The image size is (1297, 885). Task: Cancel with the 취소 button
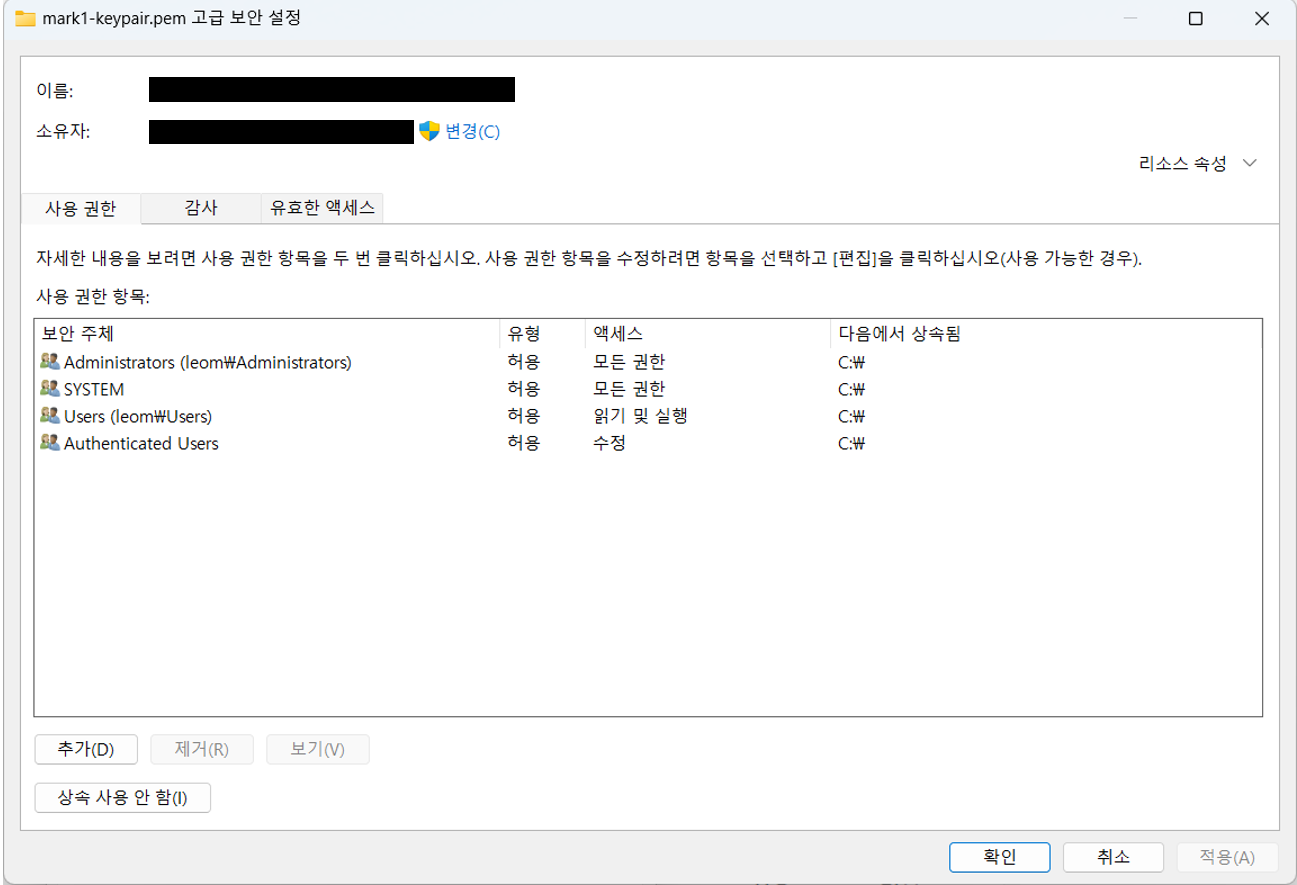click(1113, 857)
